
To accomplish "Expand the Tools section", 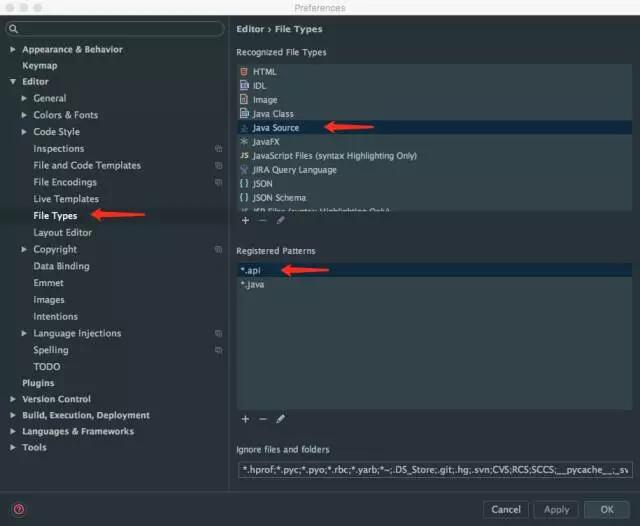I will click(13, 447).
